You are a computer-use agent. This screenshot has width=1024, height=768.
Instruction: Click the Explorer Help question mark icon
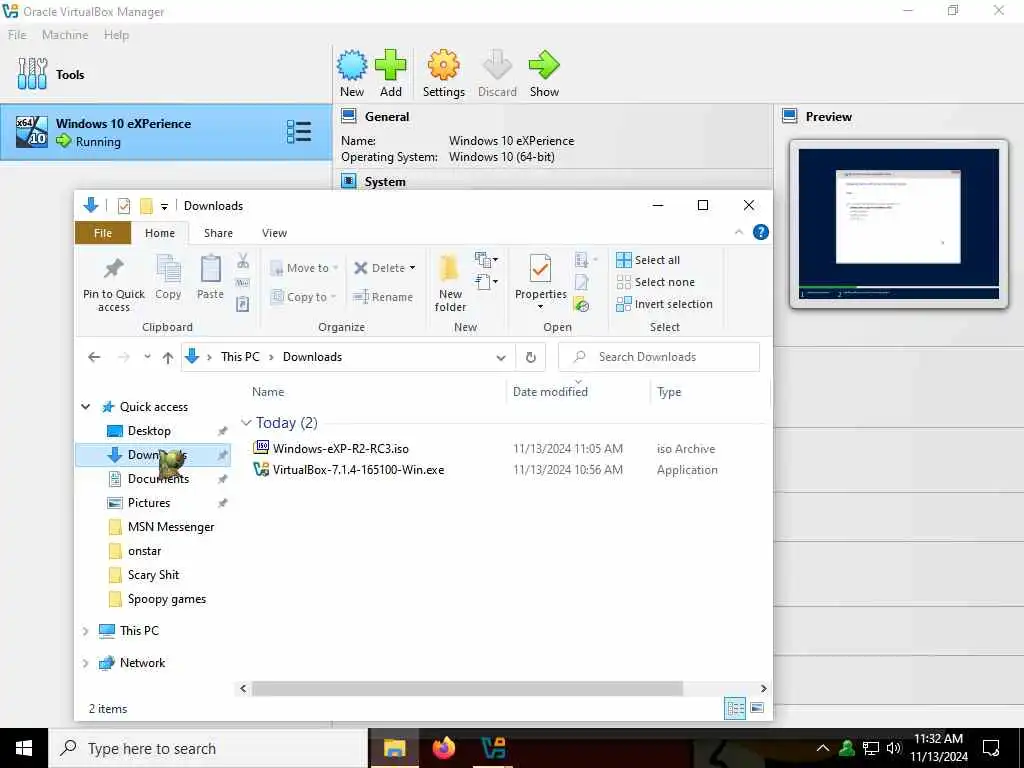[x=761, y=232]
